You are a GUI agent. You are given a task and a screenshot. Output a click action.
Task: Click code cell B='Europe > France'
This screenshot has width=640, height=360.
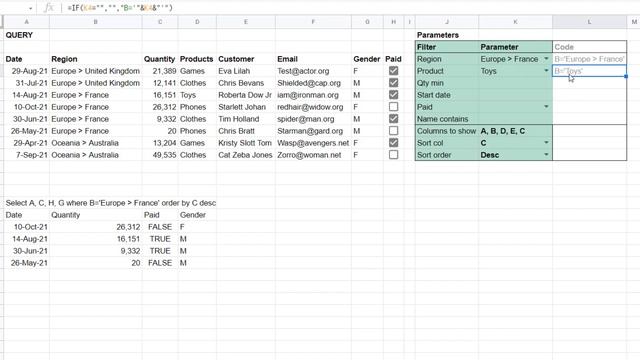(589, 59)
